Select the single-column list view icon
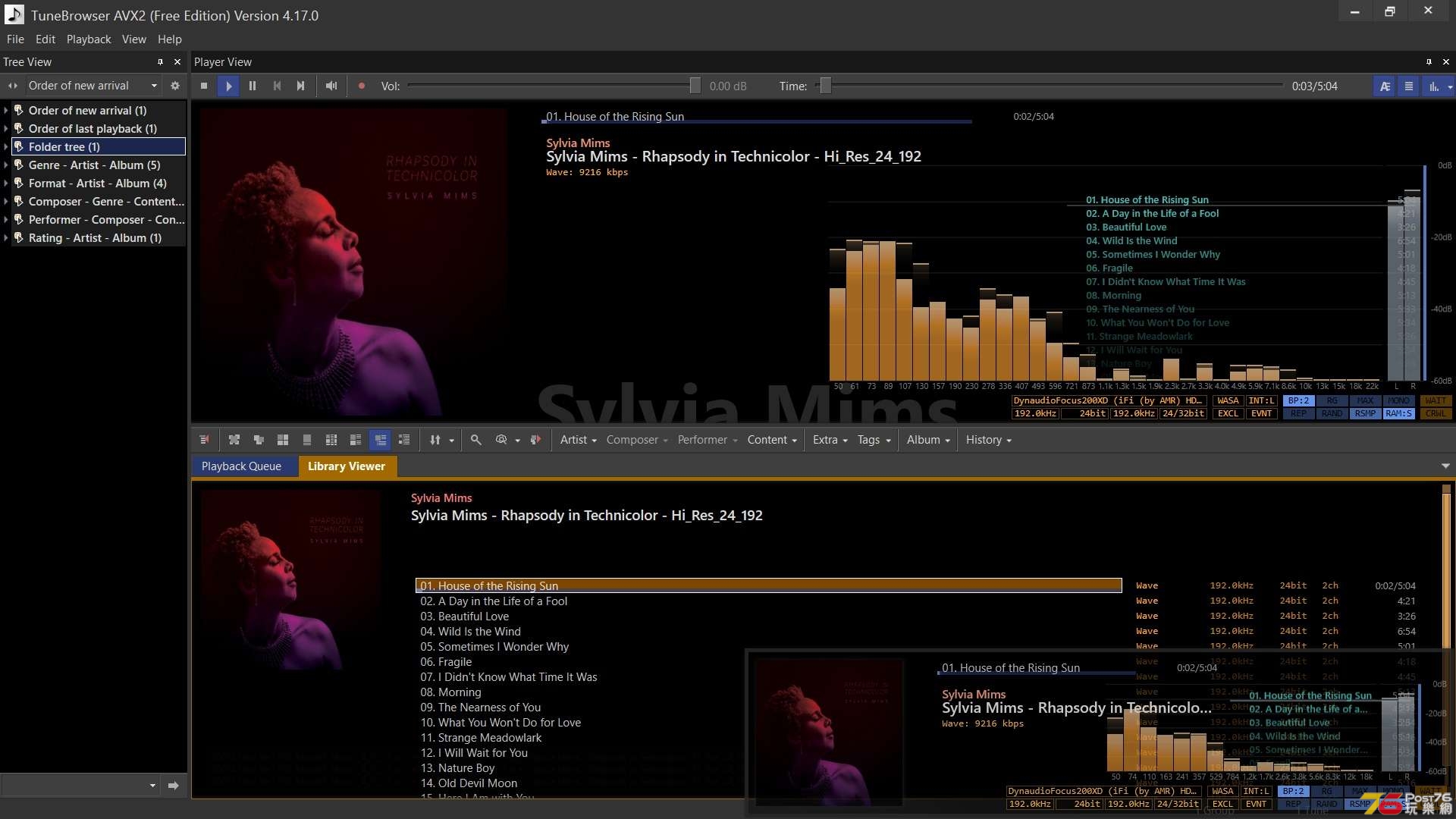1456x819 pixels. click(x=307, y=440)
